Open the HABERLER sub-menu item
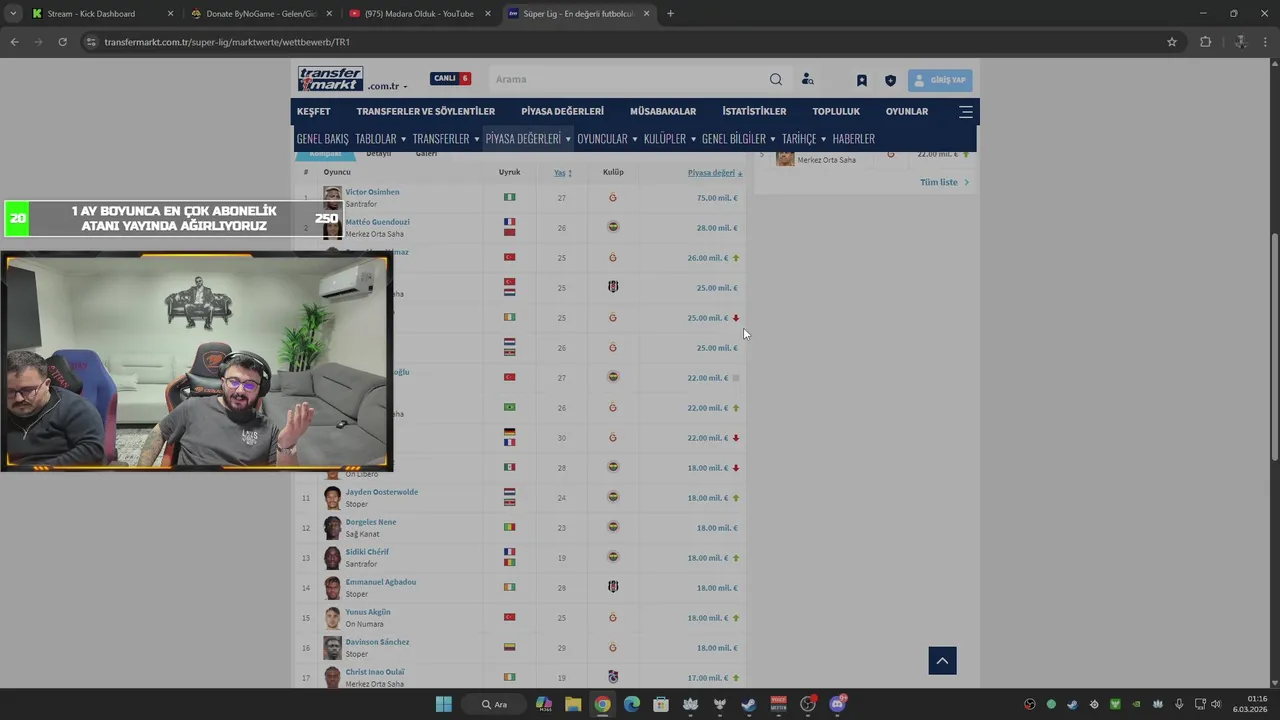1280x720 pixels. pyautogui.click(x=853, y=139)
